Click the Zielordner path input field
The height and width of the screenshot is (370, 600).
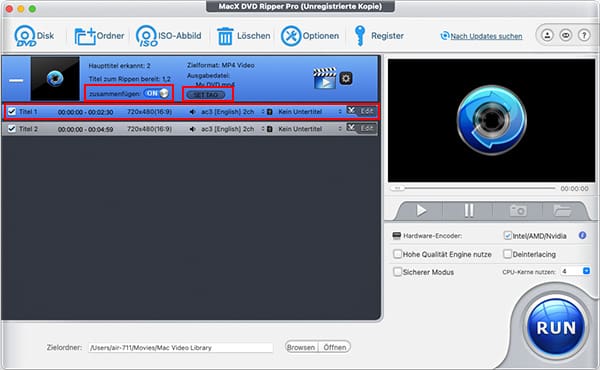(x=181, y=347)
